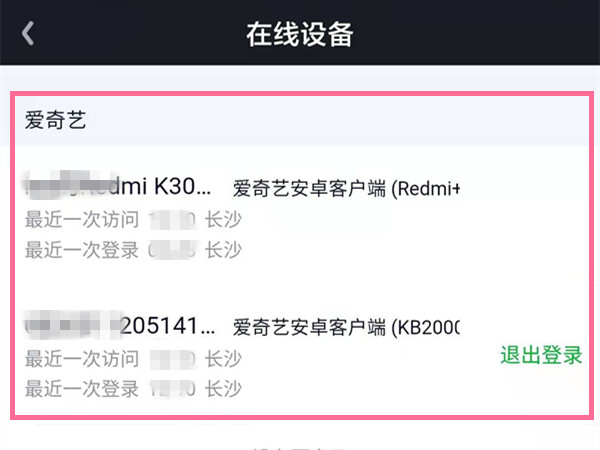Image resolution: width=600 pixels, height=450 pixels.
Task: Click the partially visible text at bottom
Action: (x=300, y=445)
